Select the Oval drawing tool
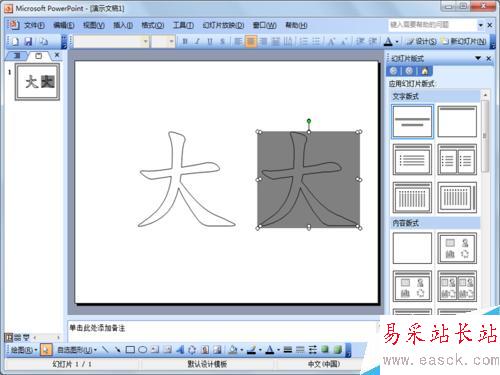The height and width of the screenshot is (375, 500). pyautogui.click(x=143, y=350)
